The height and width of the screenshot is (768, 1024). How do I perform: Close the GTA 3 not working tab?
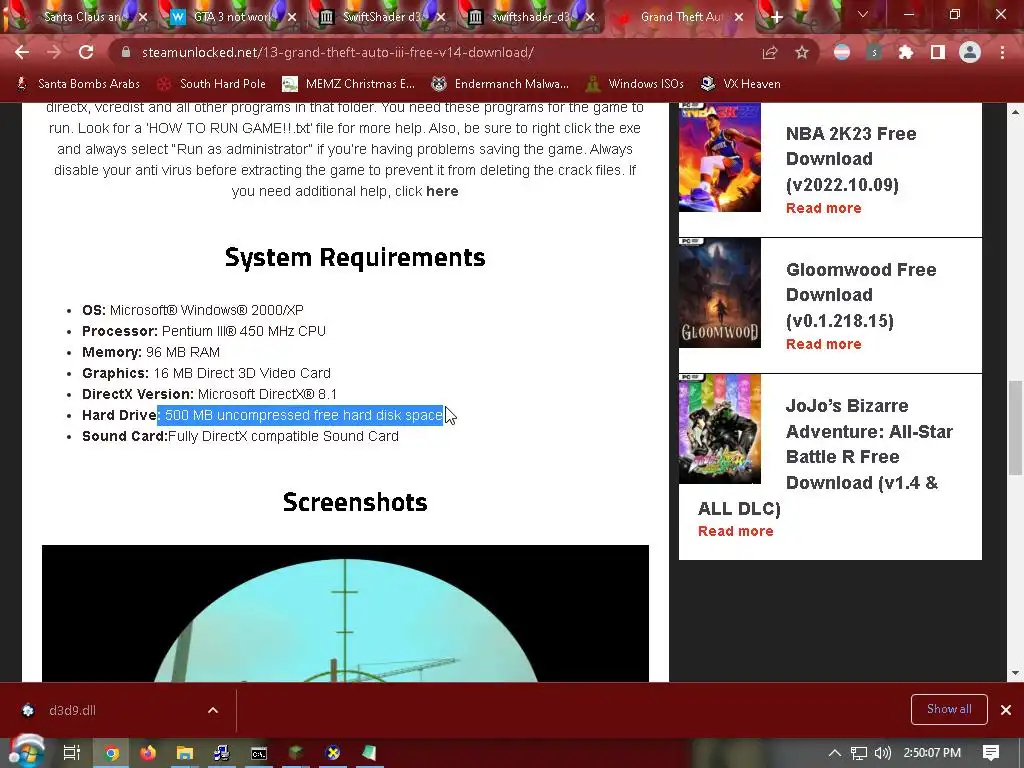click(x=292, y=17)
